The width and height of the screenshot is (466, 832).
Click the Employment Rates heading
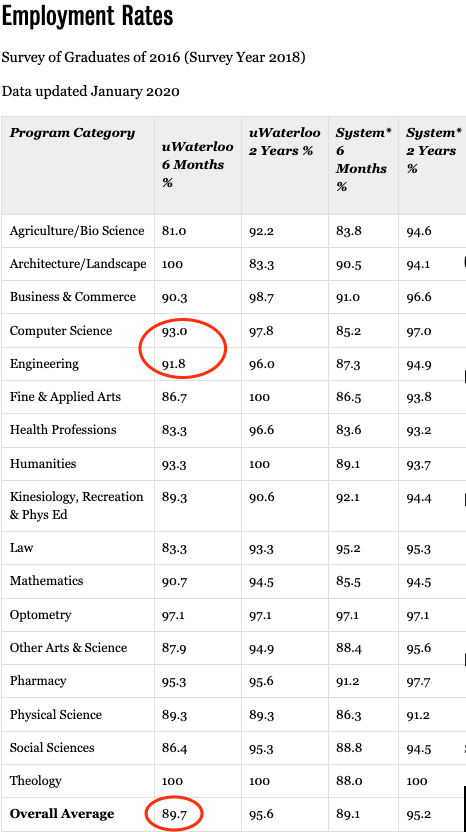(x=87, y=16)
